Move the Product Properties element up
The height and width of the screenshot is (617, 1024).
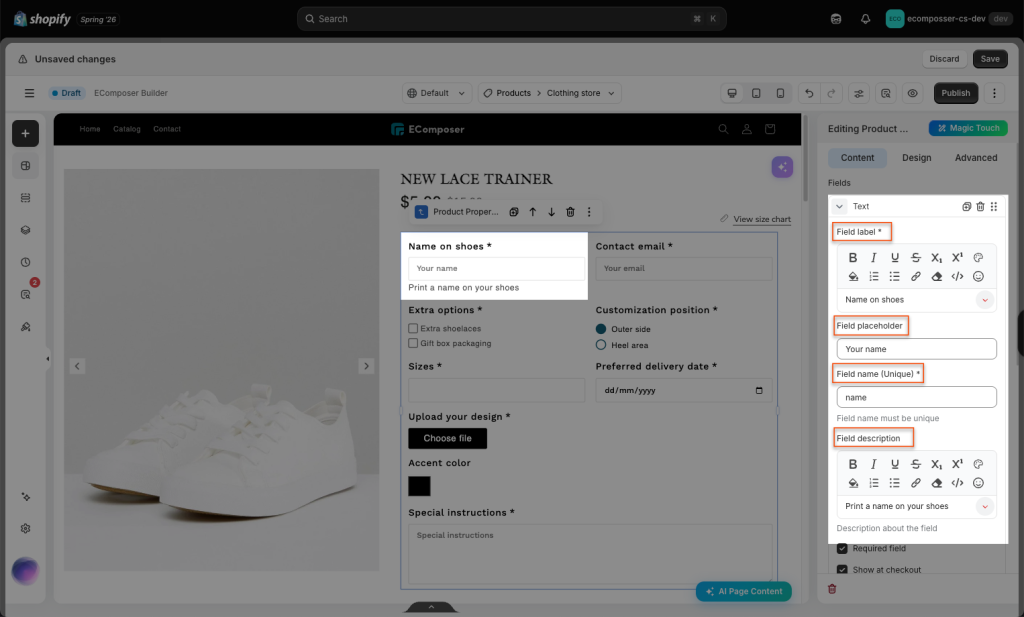533,212
